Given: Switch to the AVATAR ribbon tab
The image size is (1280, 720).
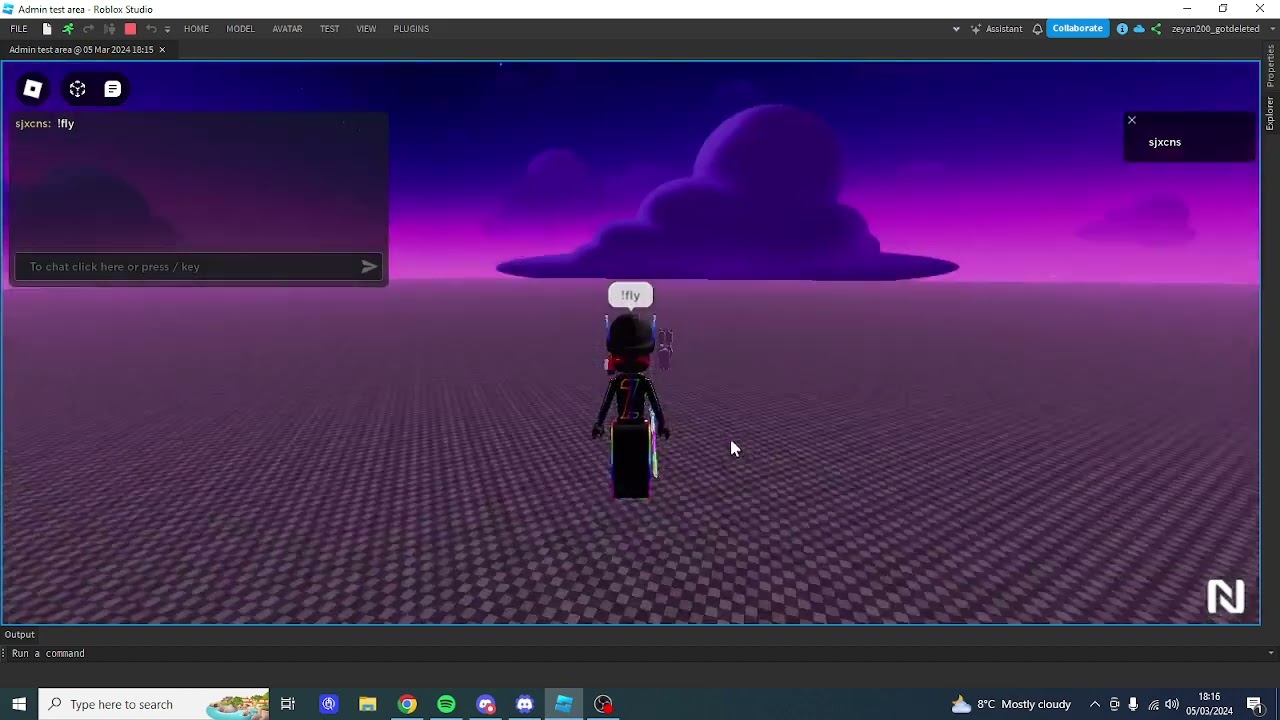Looking at the screenshot, I should (x=287, y=29).
